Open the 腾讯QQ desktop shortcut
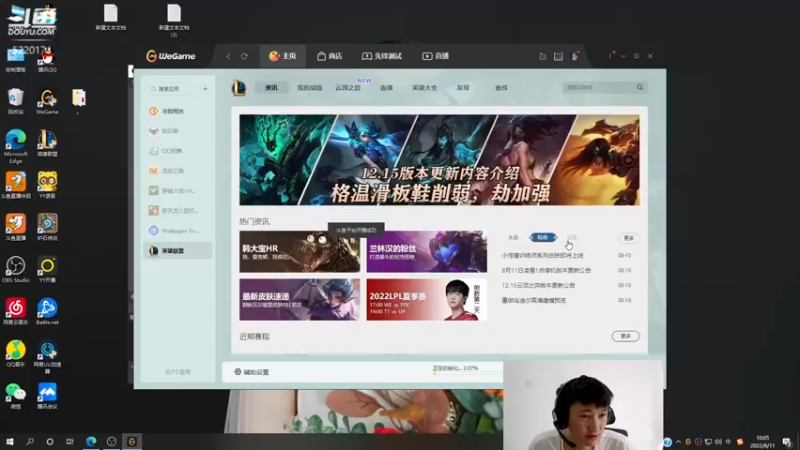Viewport: 800px width, 450px height. click(x=47, y=61)
